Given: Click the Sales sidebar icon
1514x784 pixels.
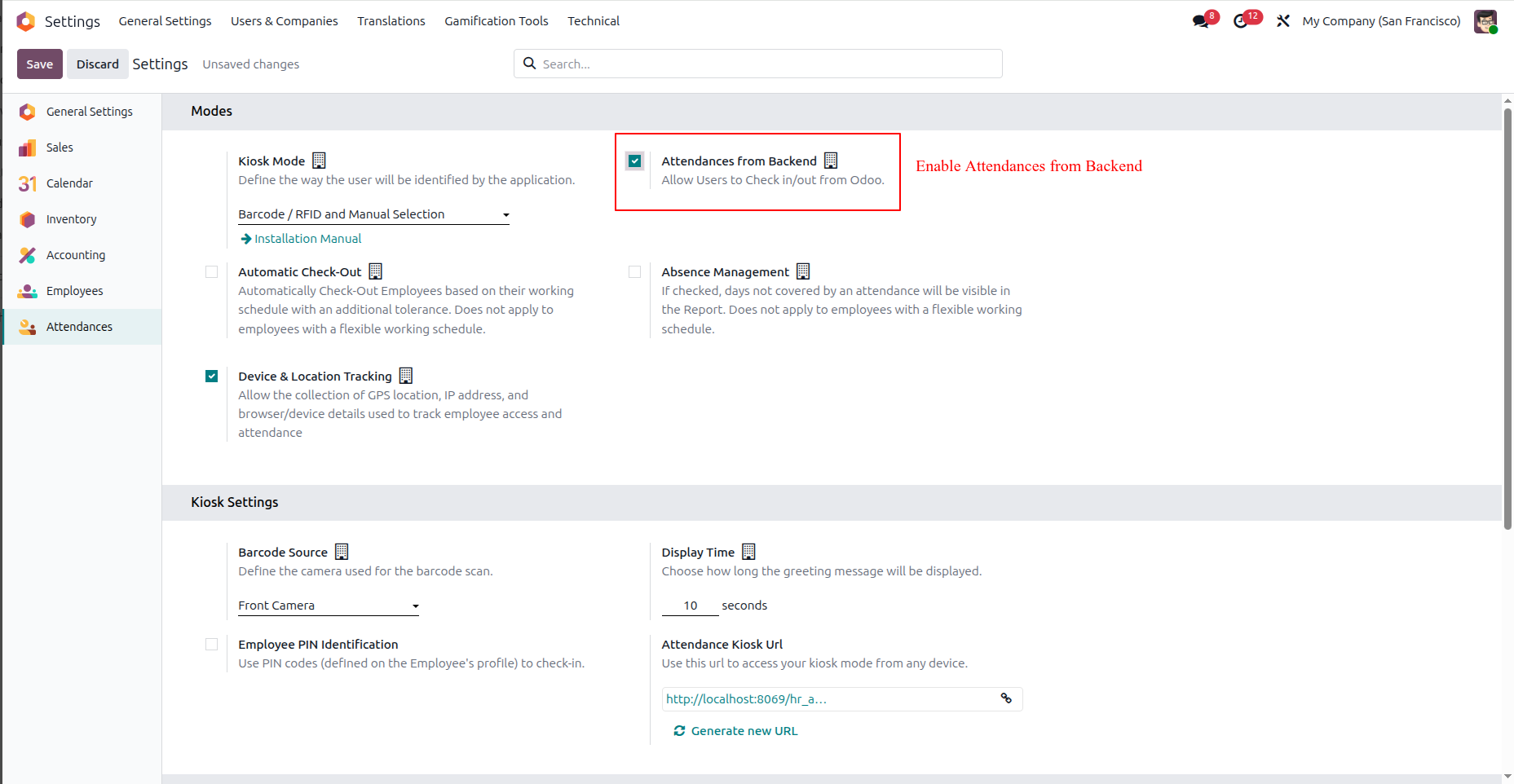Looking at the screenshot, I should pyautogui.click(x=28, y=148).
